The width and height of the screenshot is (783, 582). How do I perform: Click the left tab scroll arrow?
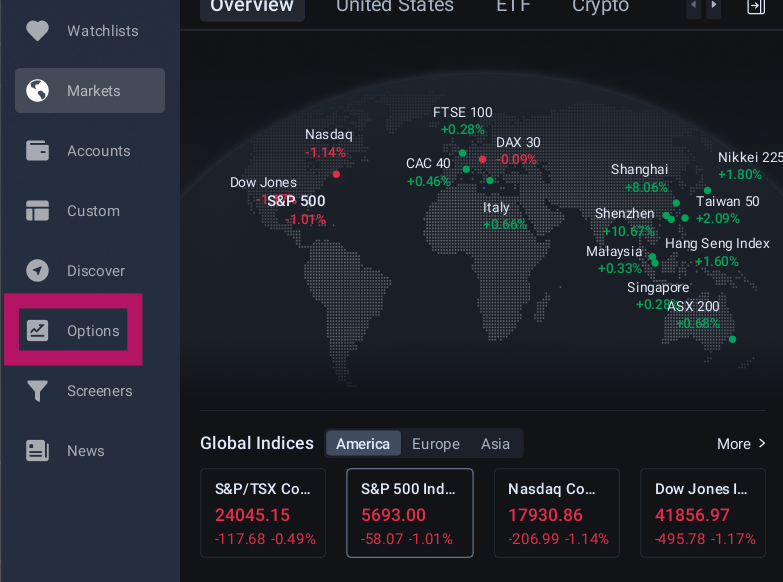(694, 6)
